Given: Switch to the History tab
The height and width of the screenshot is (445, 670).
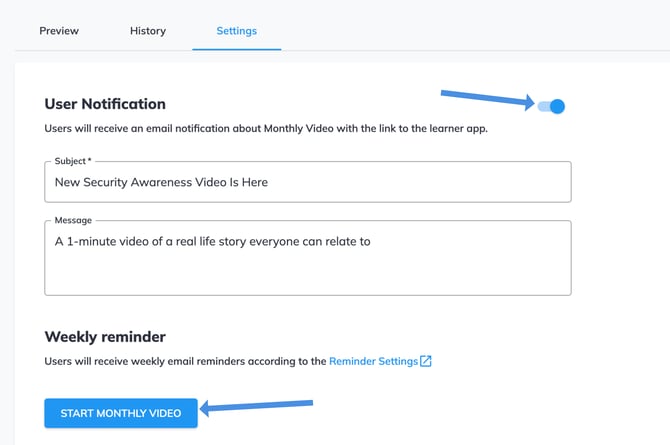Looking at the screenshot, I should pyautogui.click(x=148, y=31).
